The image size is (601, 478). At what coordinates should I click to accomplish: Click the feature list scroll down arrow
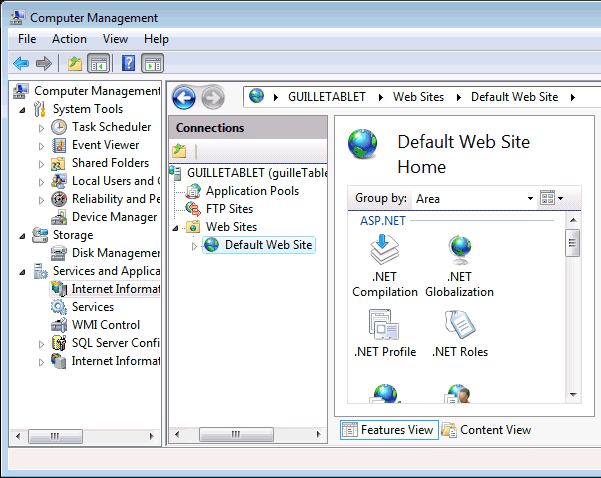coord(573,394)
